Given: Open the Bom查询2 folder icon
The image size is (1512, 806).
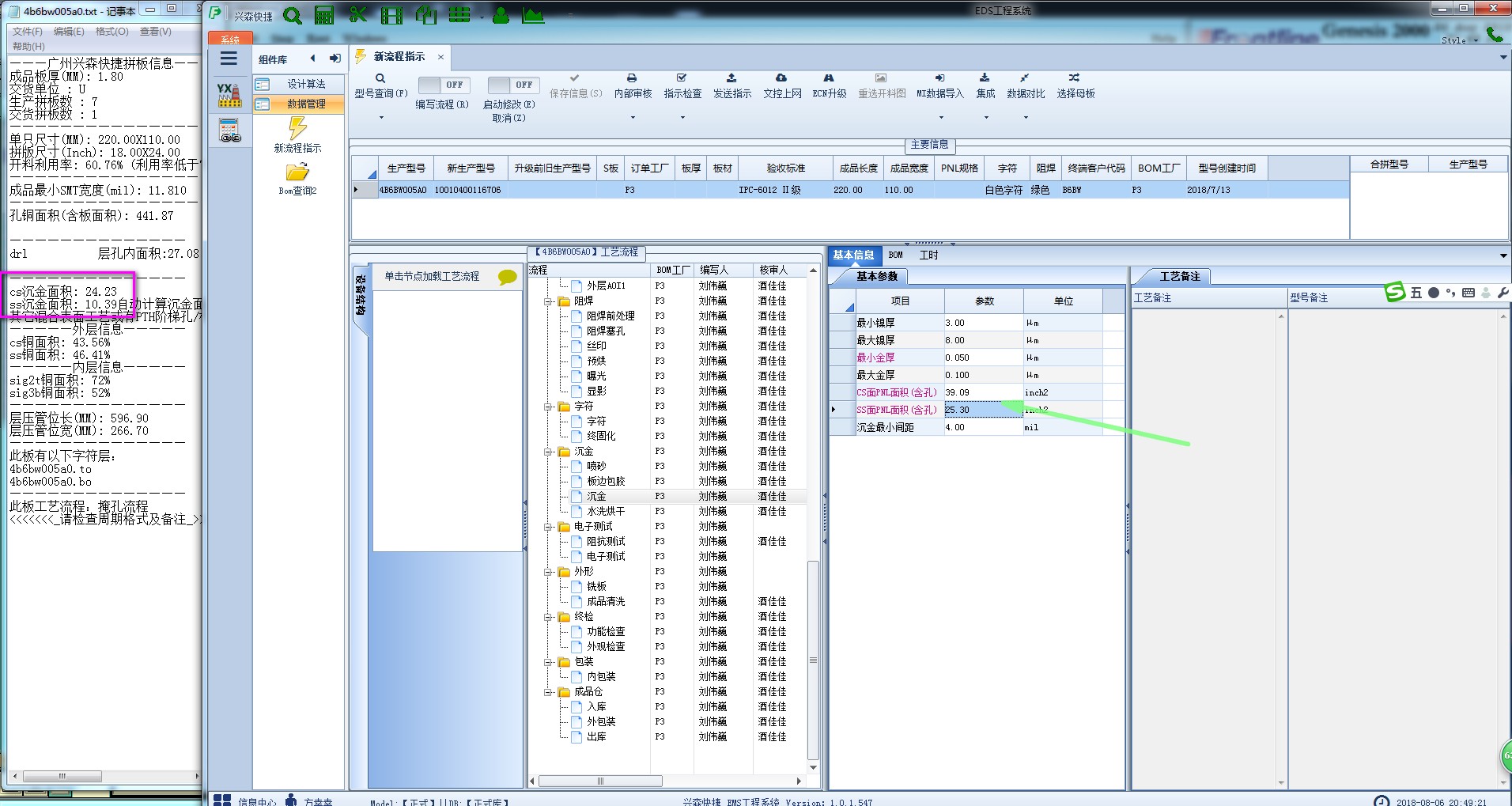Looking at the screenshot, I should click(297, 172).
